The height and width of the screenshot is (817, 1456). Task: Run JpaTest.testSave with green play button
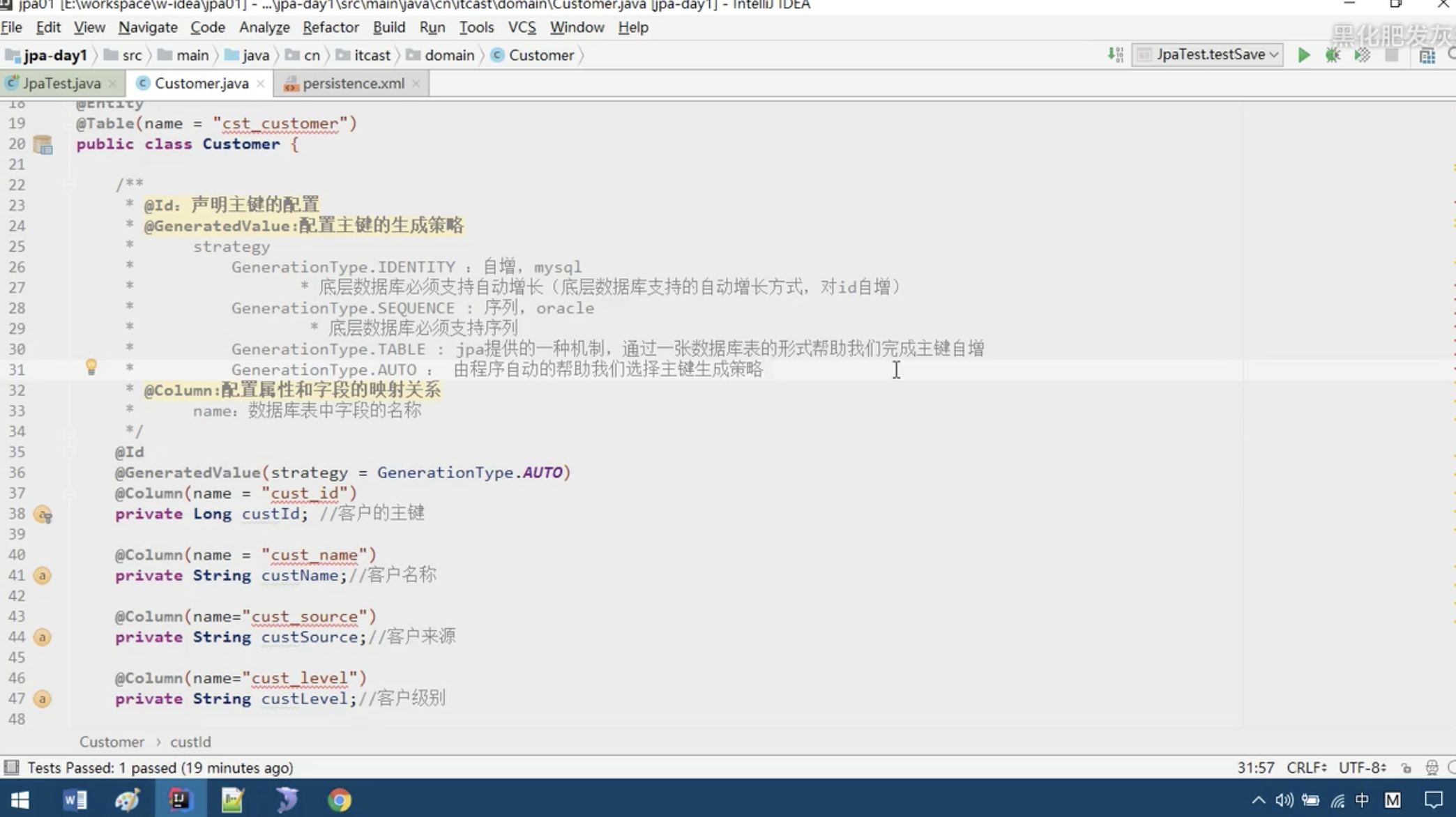click(1303, 55)
